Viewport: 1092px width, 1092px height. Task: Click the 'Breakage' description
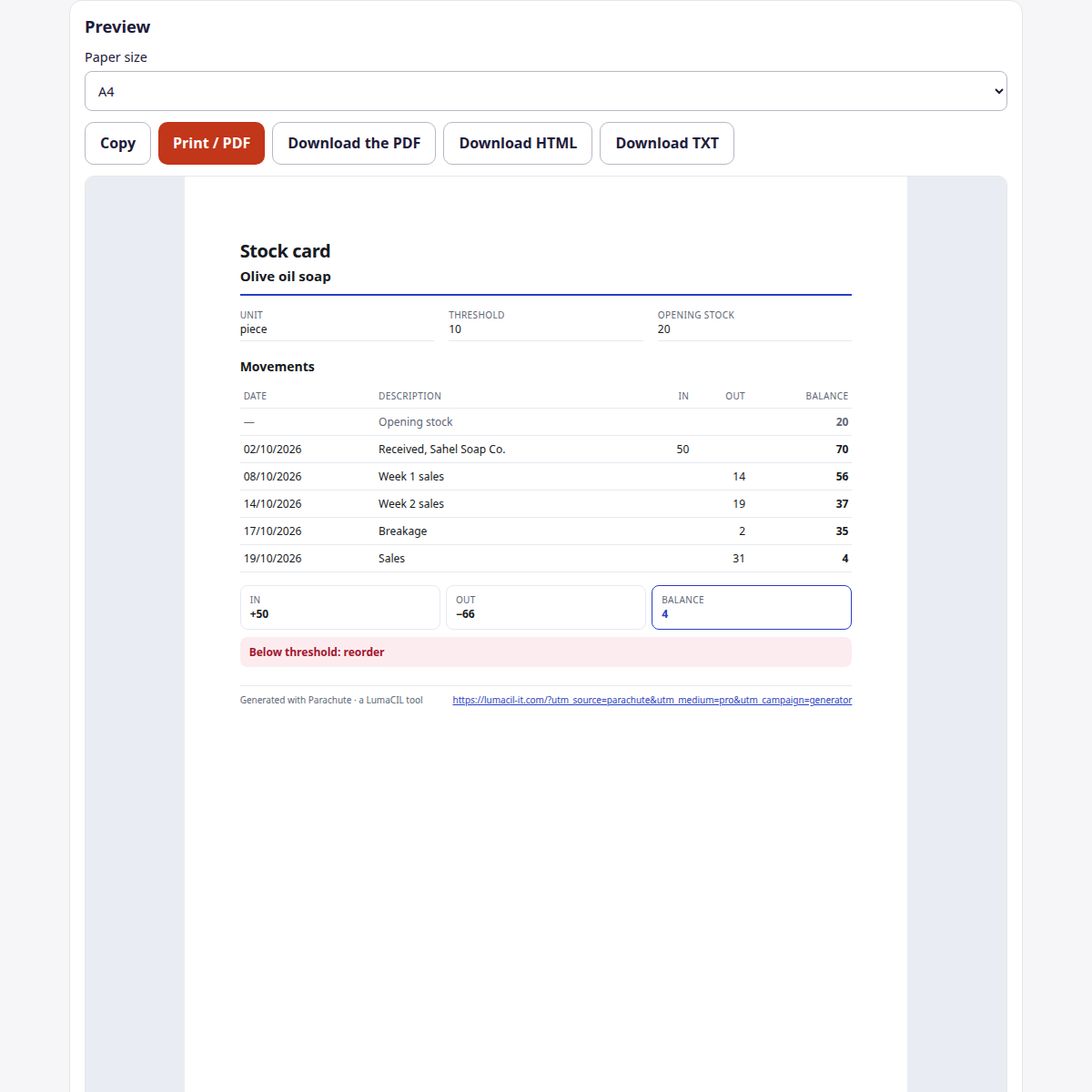click(403, 531)
